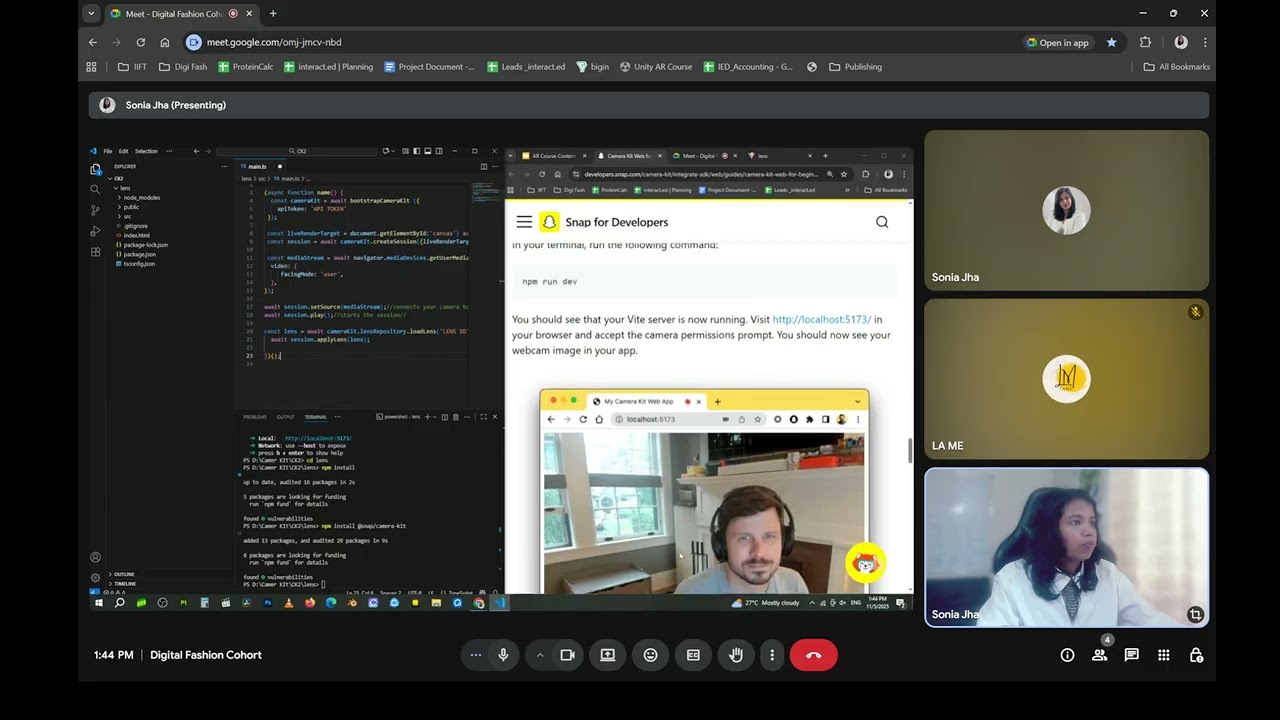Raise hand in the Meet call
Image resolution: width=1280 pixels, height=720 pixels.
point(736,655)
